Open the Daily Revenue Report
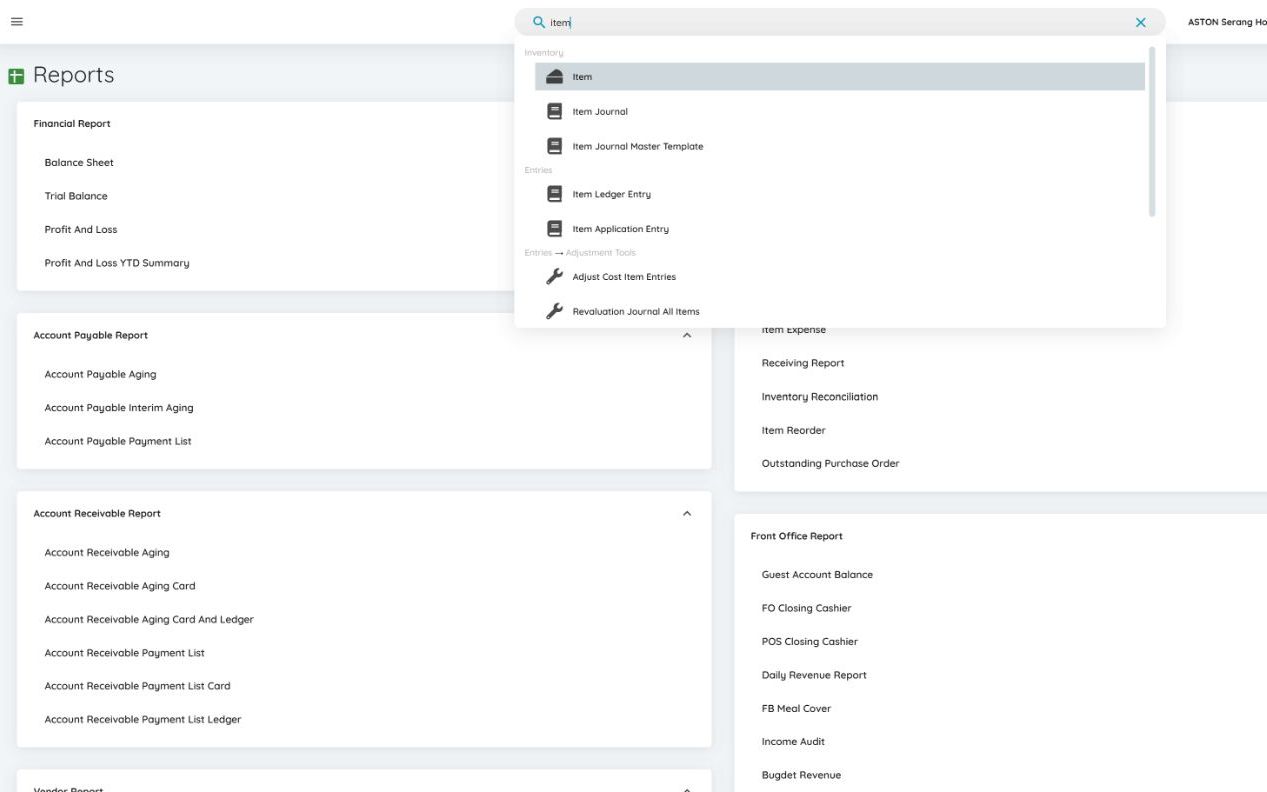 pyautogui.click(x=814, y=675)
